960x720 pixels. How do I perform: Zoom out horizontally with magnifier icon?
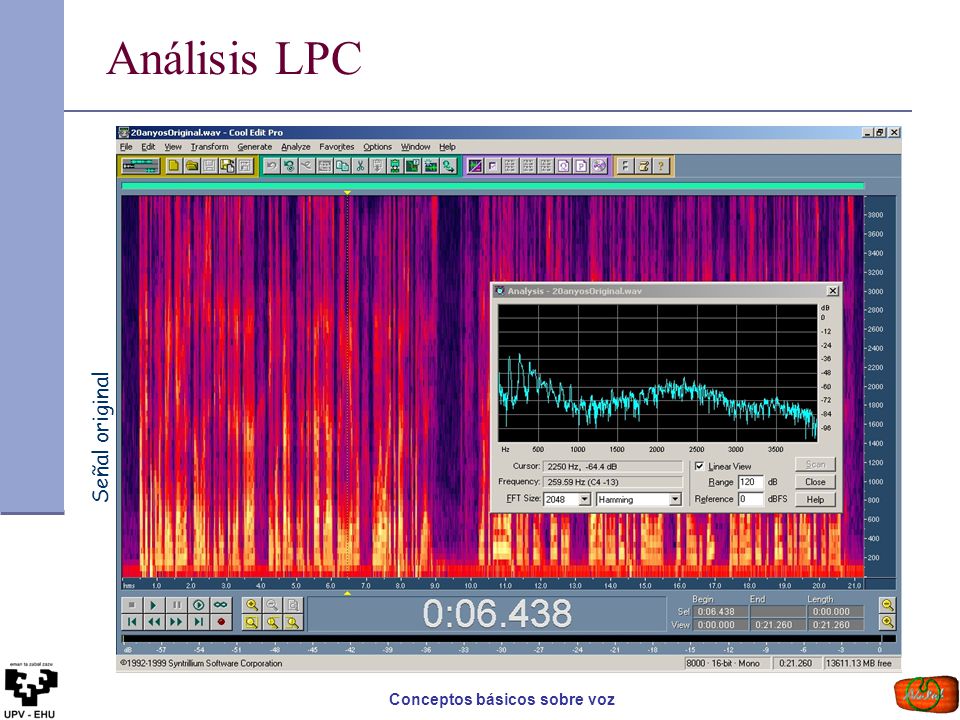click(272, 605)
